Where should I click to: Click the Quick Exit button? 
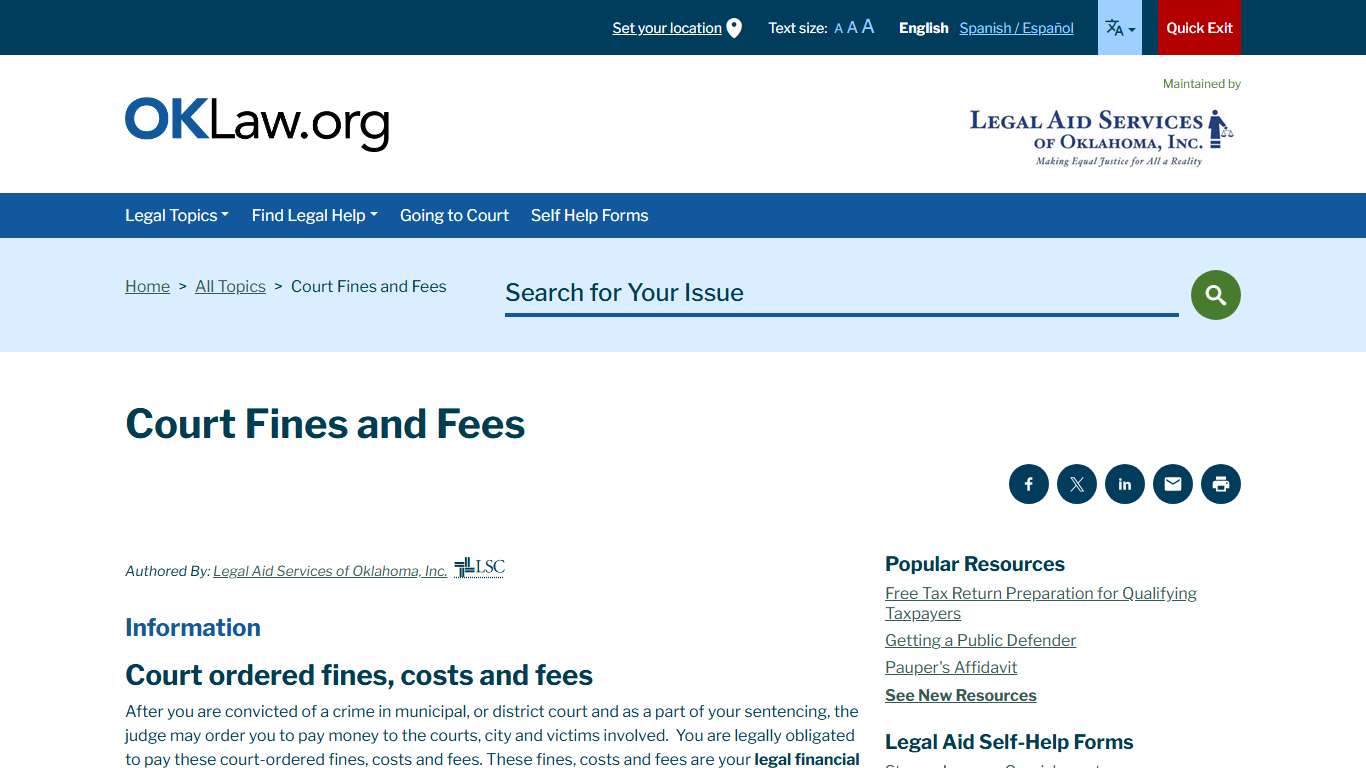point(1199,27)
